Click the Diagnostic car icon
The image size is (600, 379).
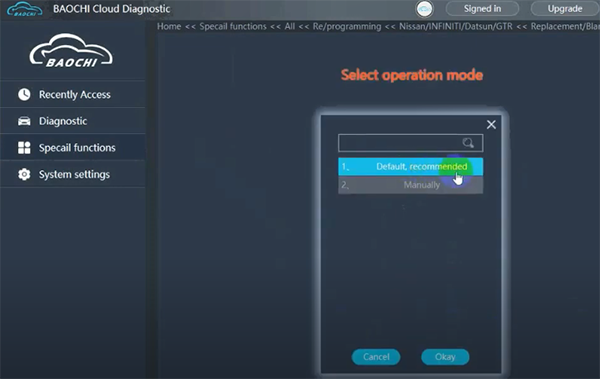point(24,121)
